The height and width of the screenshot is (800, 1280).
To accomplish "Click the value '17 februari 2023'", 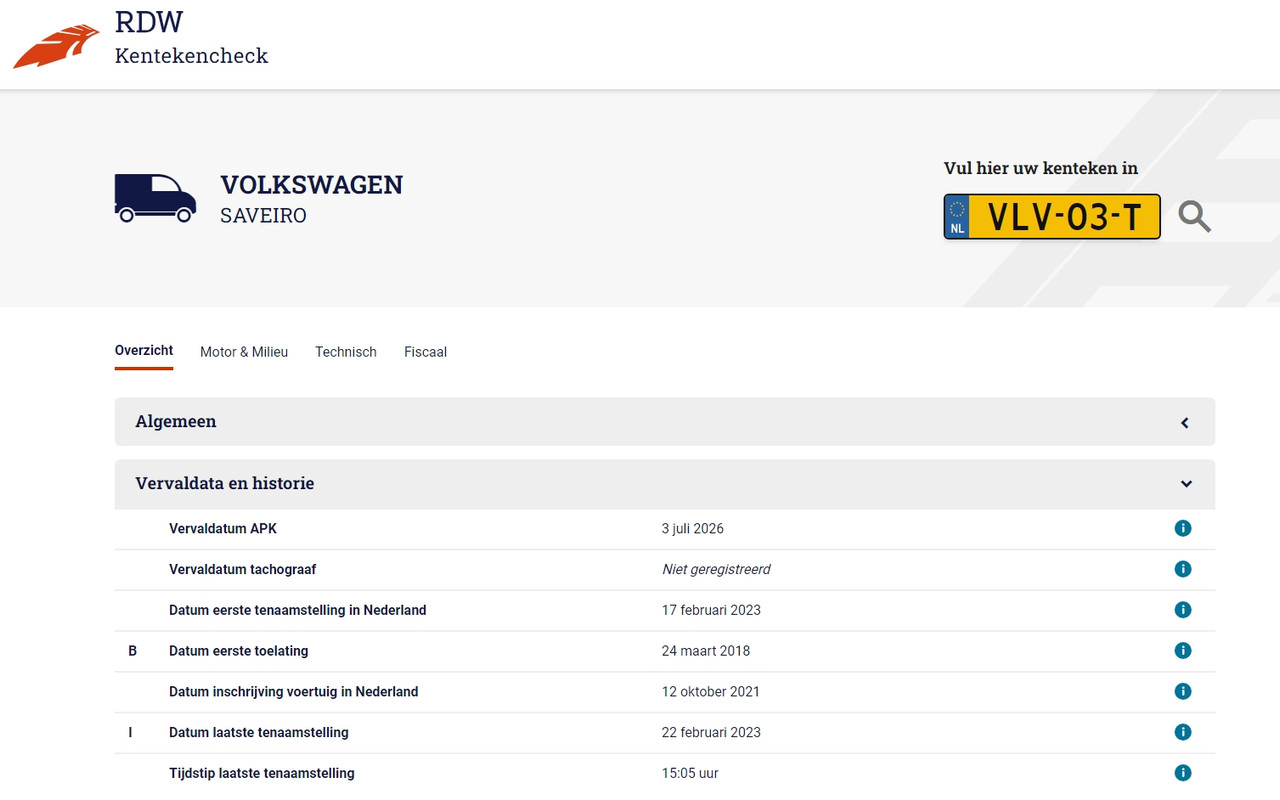I will click(x=711, y=610).
